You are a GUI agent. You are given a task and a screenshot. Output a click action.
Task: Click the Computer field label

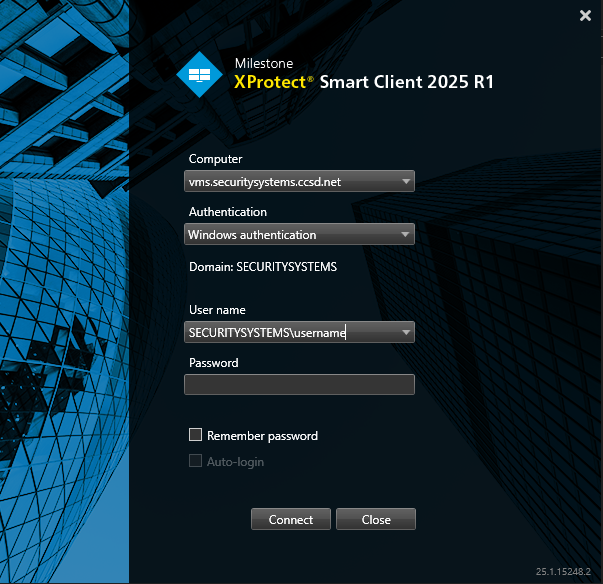coord(215,159)
